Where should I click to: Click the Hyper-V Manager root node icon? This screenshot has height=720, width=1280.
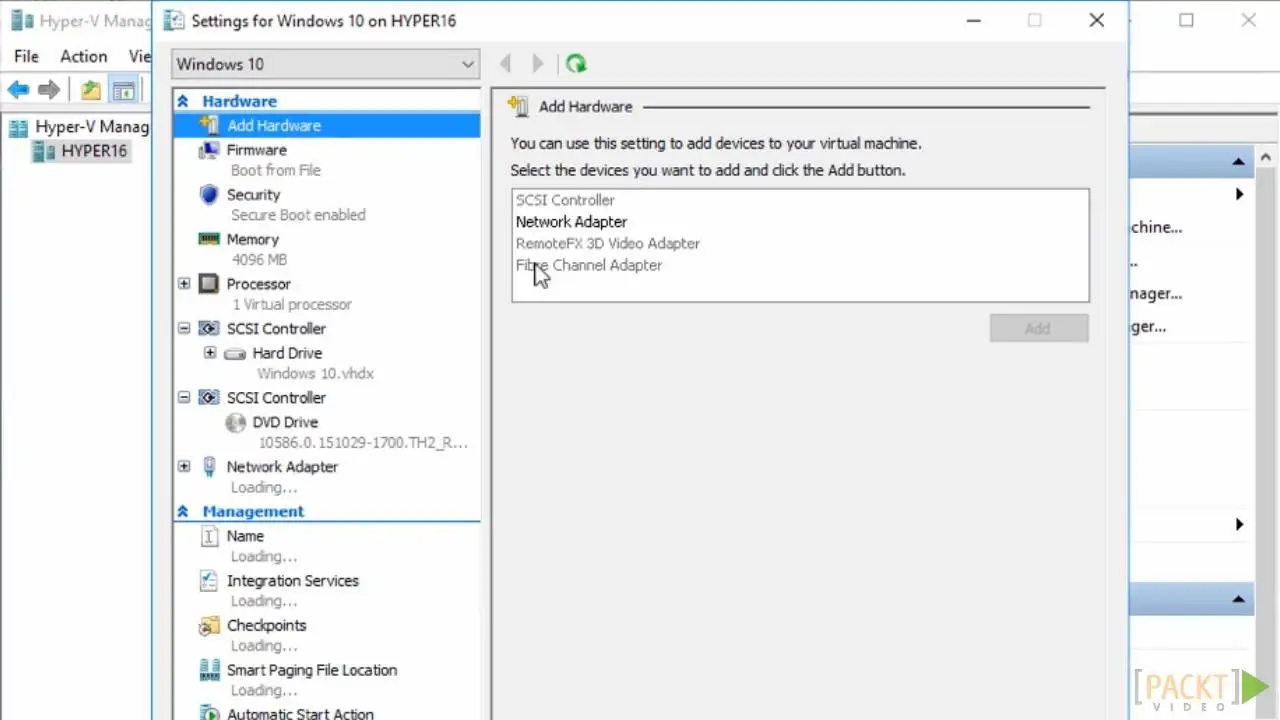coord(19,127)
